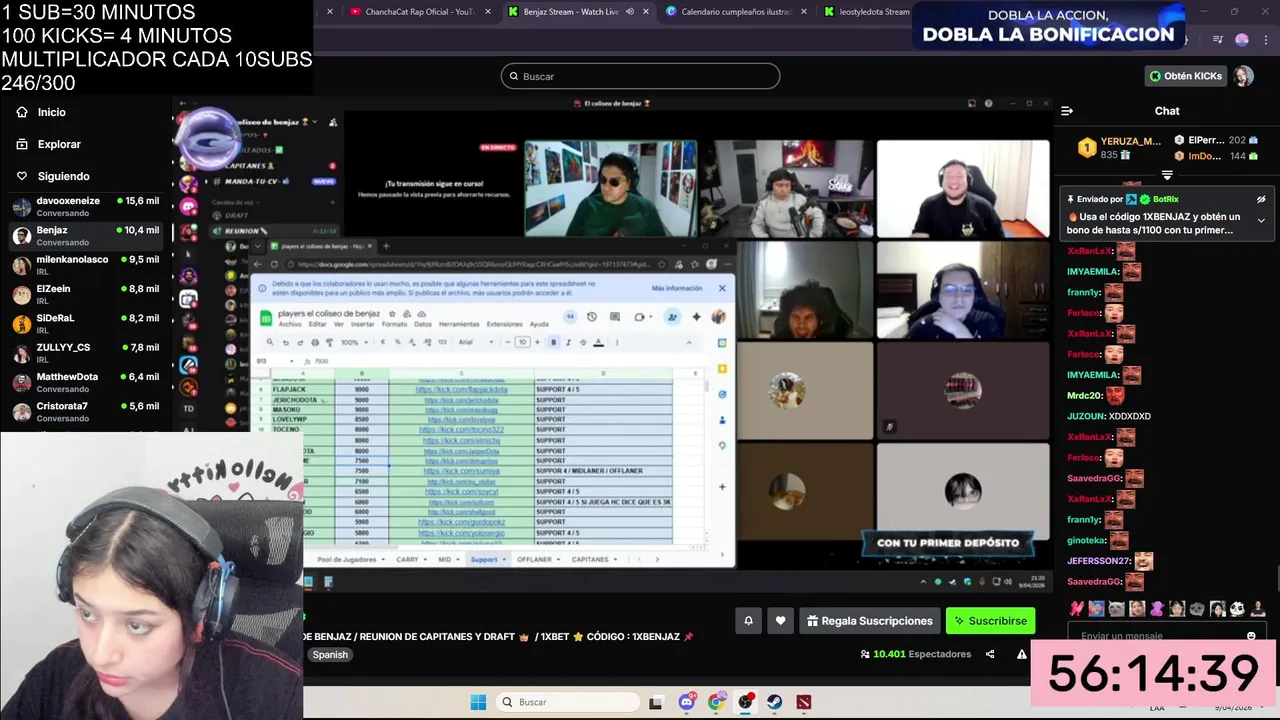Open Pool de Jugadores sheet tab dropdown arrow
Screen dimensions: 1280x720
pos(383,560)
